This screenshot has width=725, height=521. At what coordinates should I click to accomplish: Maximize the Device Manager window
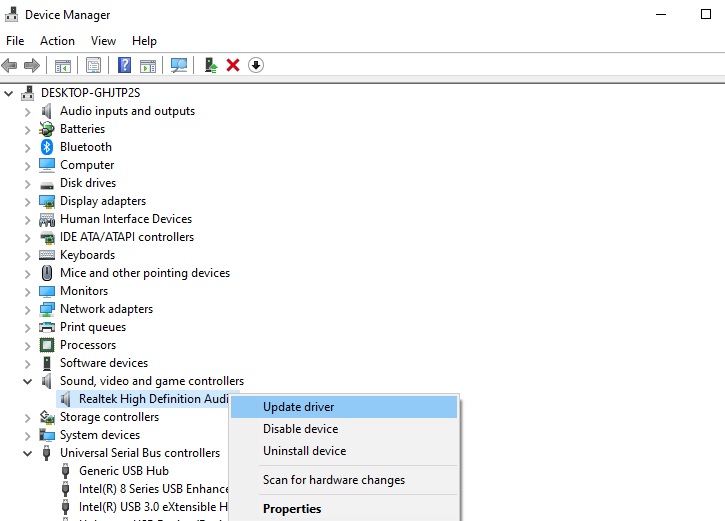pos(706,14)
